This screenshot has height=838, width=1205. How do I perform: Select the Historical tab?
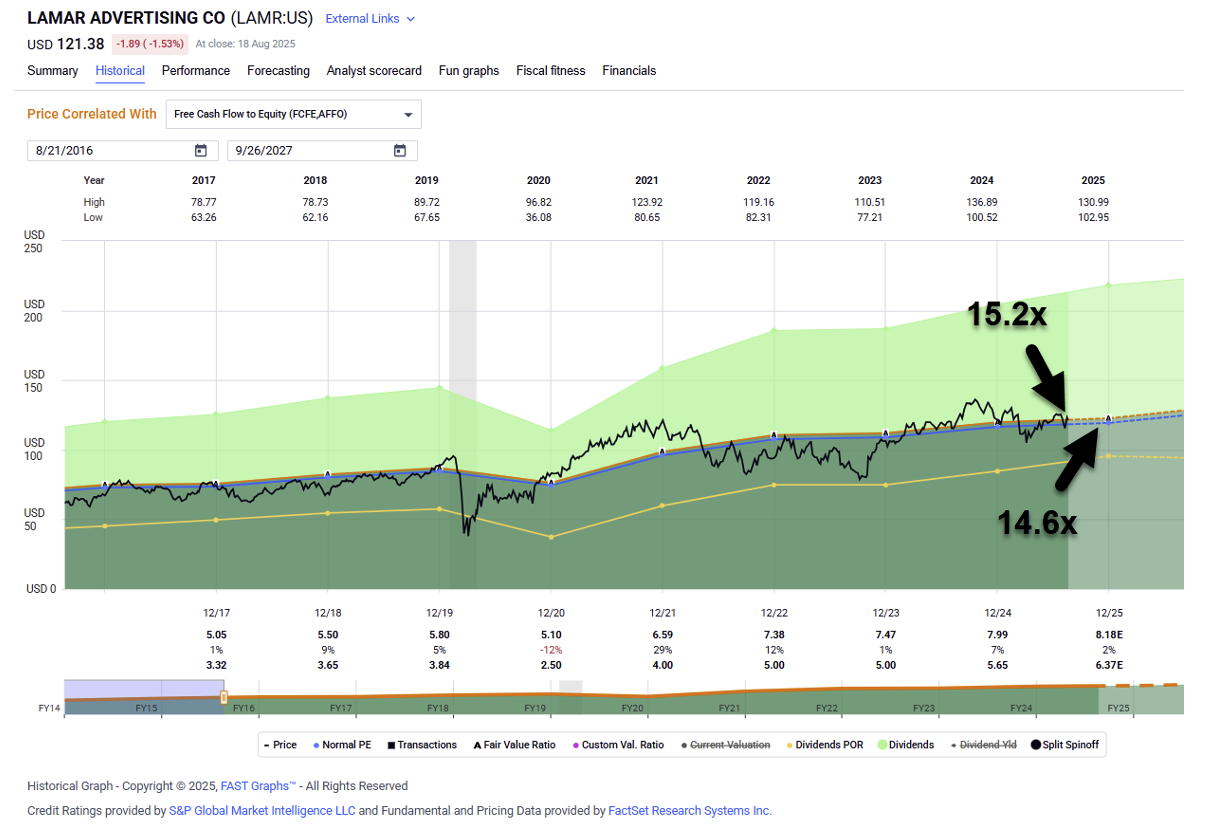pyautogui.click(x=120, y=71)
